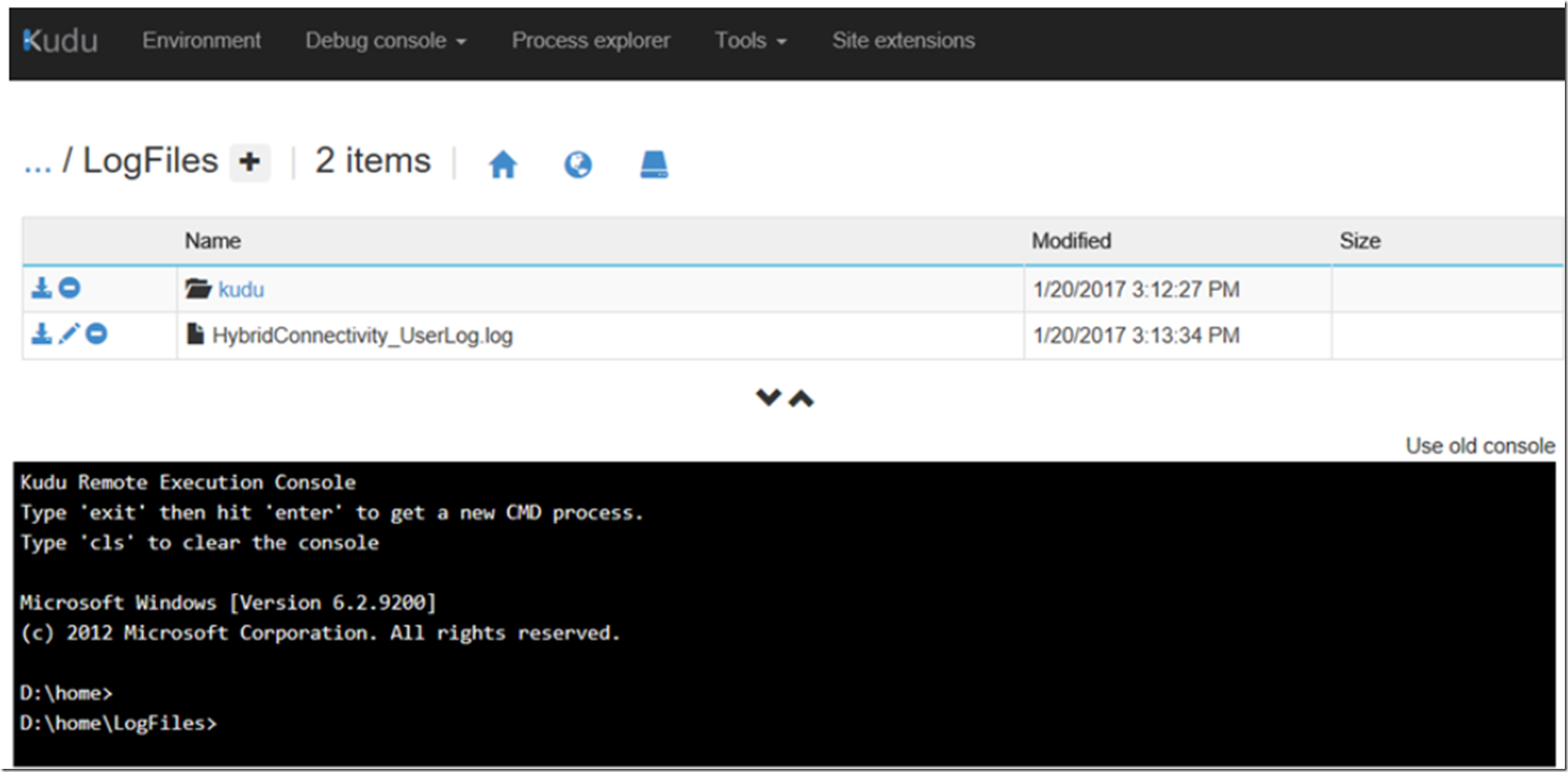Open Process explorer
Screen dimensions: 1568x772
(591, 40)
